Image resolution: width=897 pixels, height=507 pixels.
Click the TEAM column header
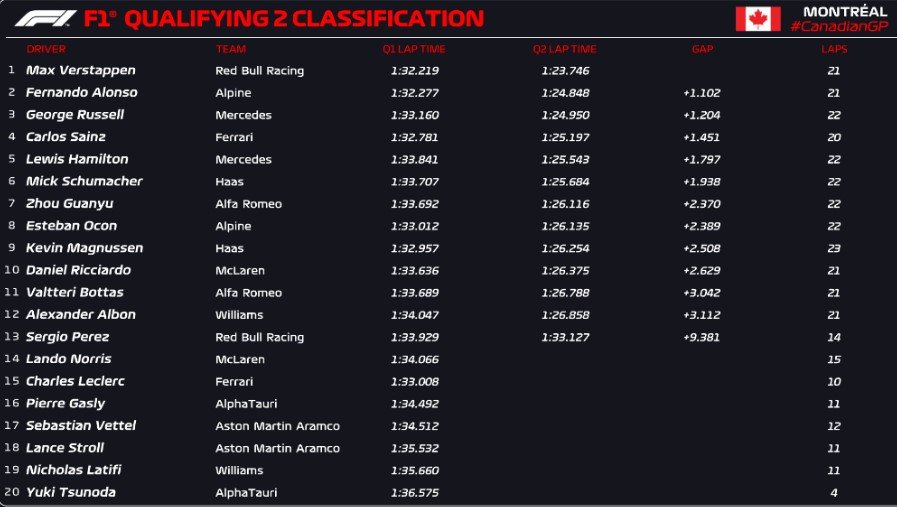[229, 49]
